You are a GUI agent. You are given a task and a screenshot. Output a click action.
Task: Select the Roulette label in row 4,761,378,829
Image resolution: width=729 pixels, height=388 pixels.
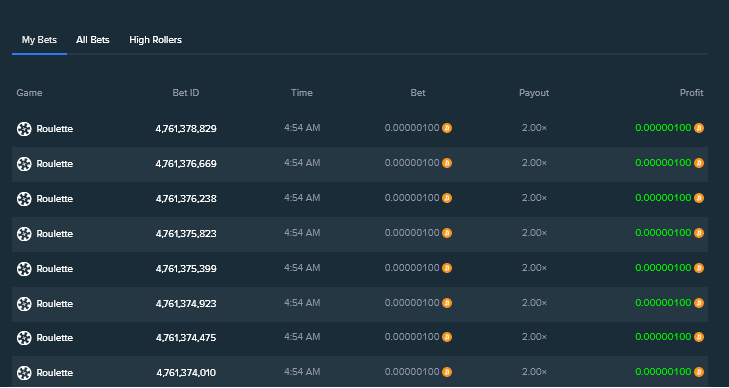[x=55, y=129]
